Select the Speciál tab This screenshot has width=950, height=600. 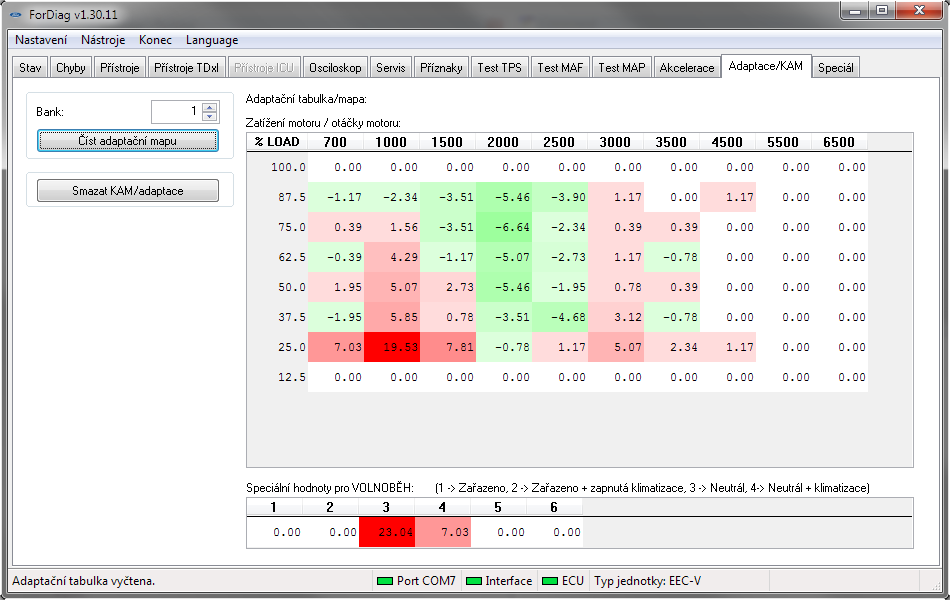pos(836,68)
